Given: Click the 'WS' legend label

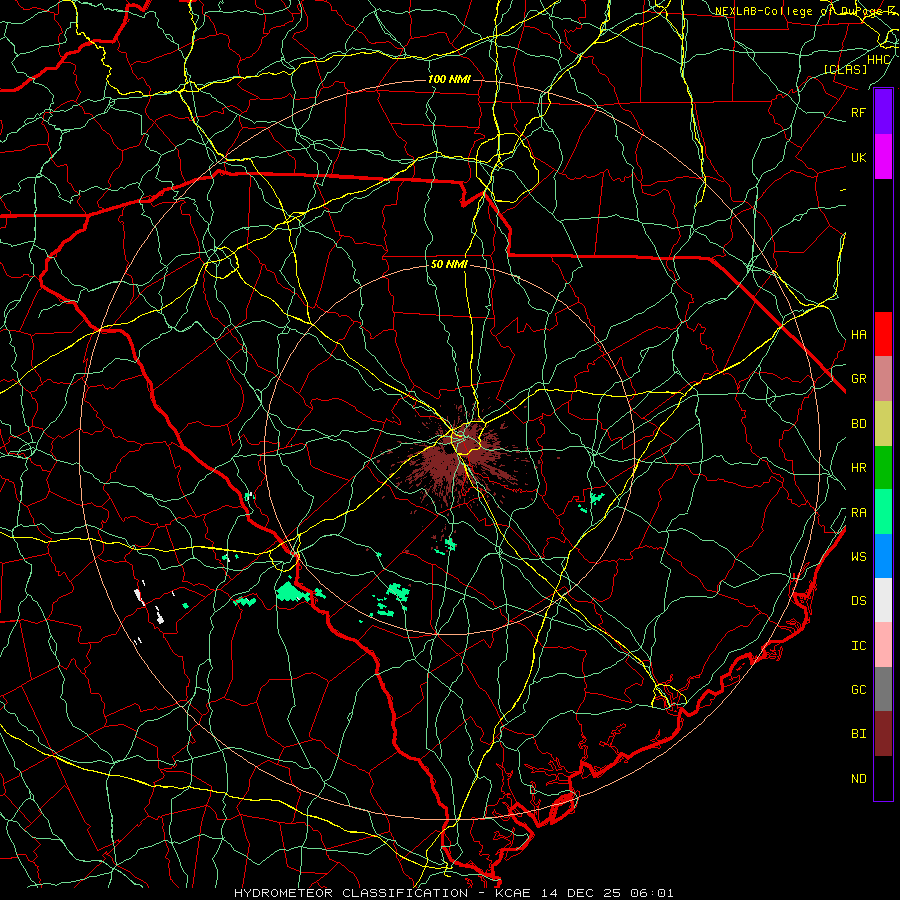Looking at the screenshot, I should [x=858, y=556].
